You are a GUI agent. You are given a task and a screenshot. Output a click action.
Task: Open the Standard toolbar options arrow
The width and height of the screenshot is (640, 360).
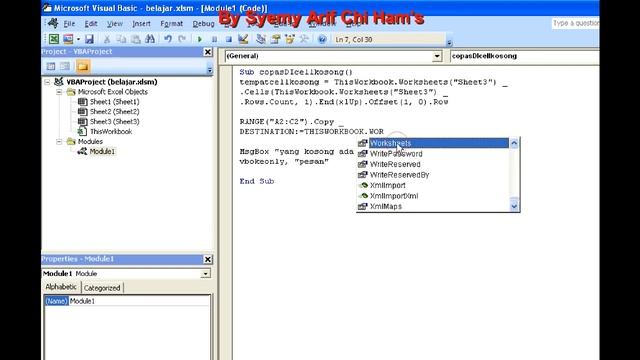coord(449,42)
